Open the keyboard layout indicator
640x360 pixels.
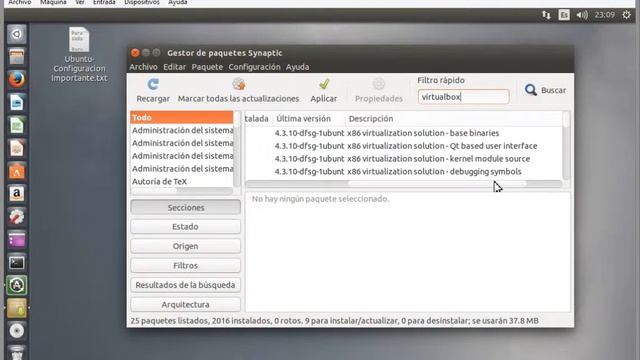coord(564,15)
